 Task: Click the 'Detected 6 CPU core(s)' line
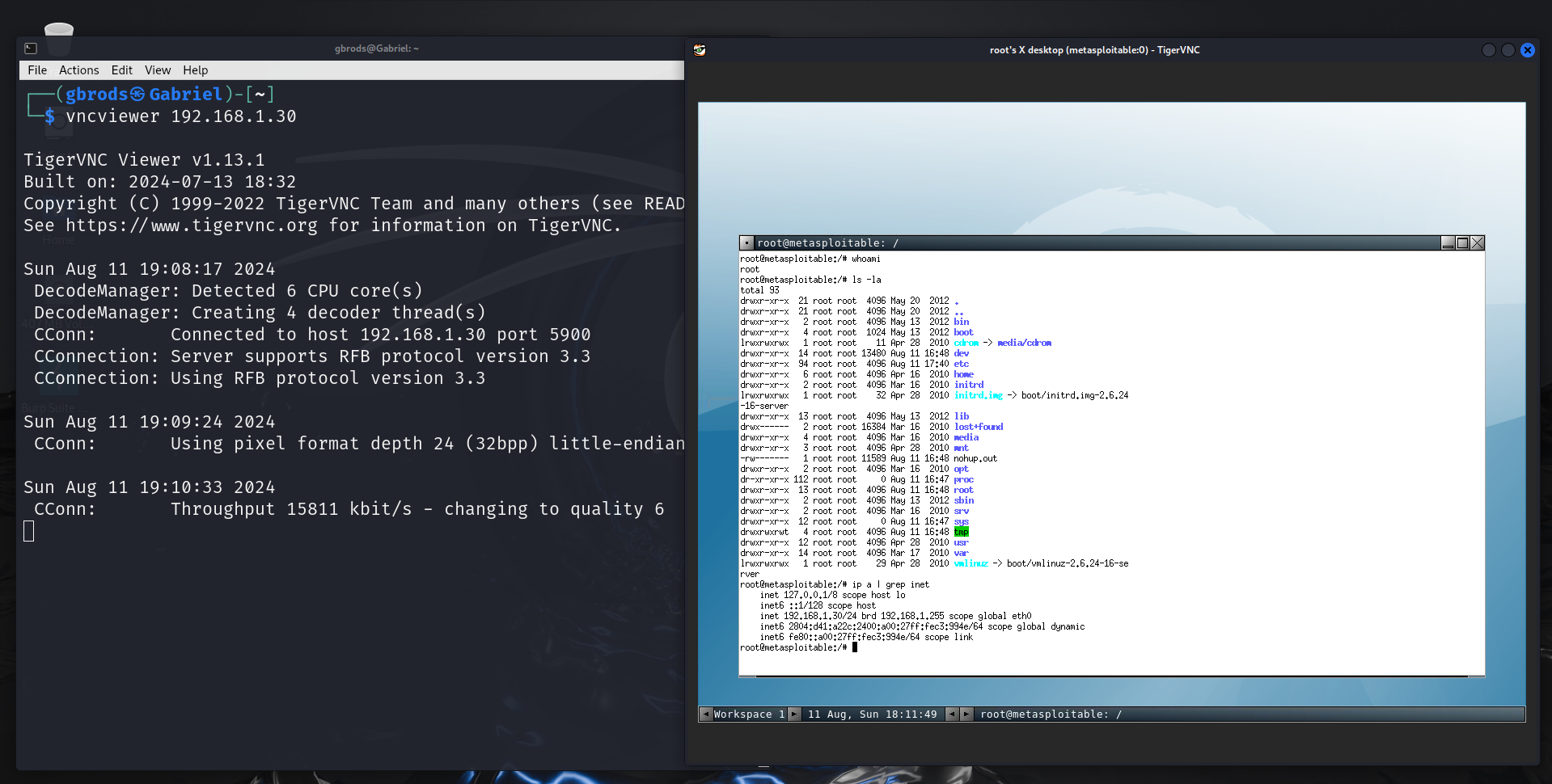point(228,291)
